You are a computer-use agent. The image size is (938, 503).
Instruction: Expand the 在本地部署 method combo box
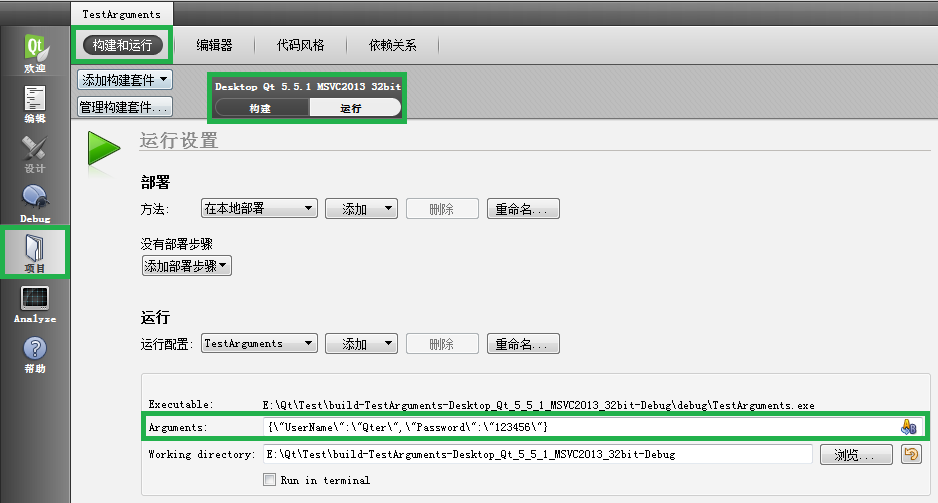259,208
